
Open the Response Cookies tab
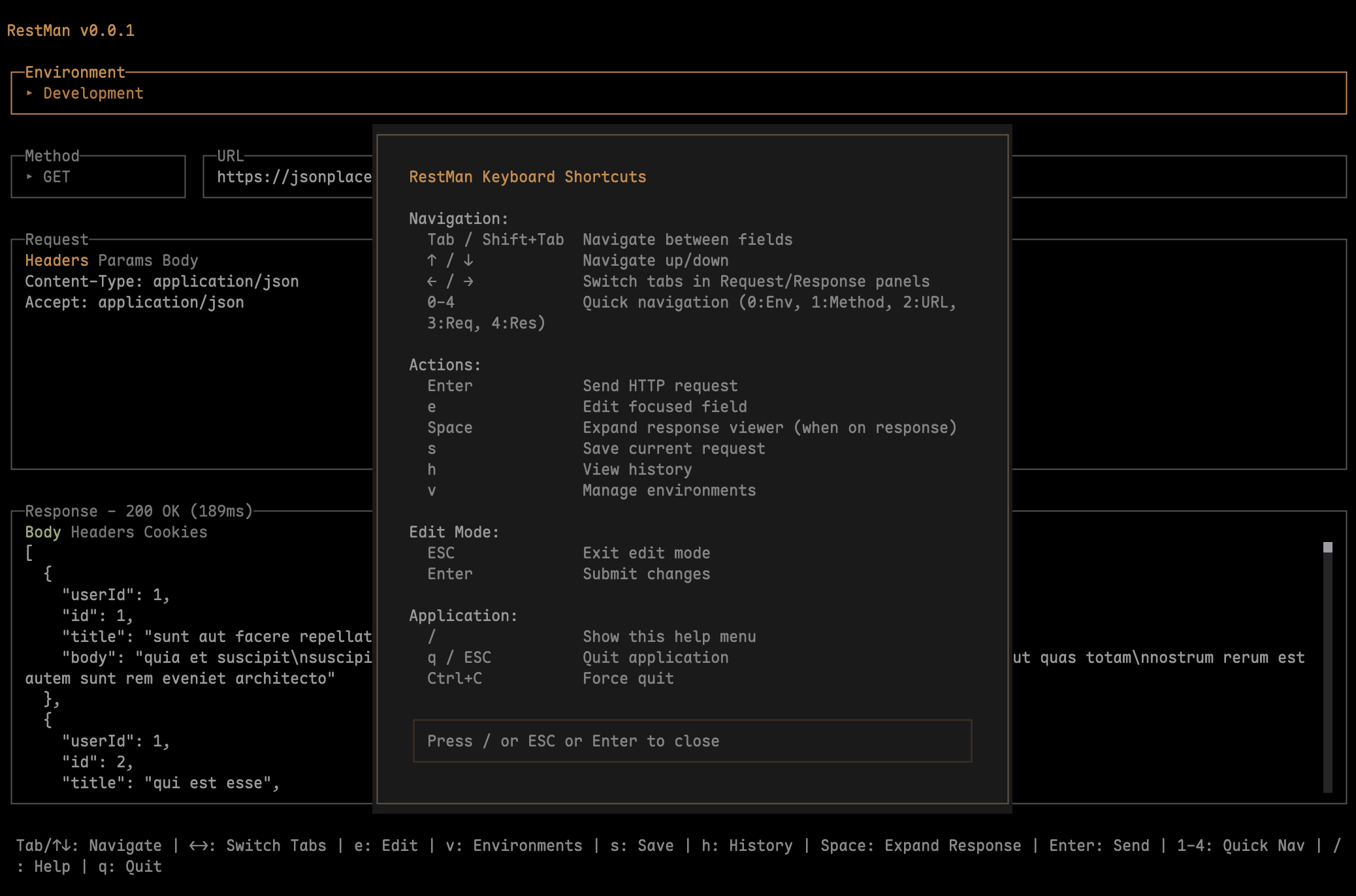click(x=175, y=532)
